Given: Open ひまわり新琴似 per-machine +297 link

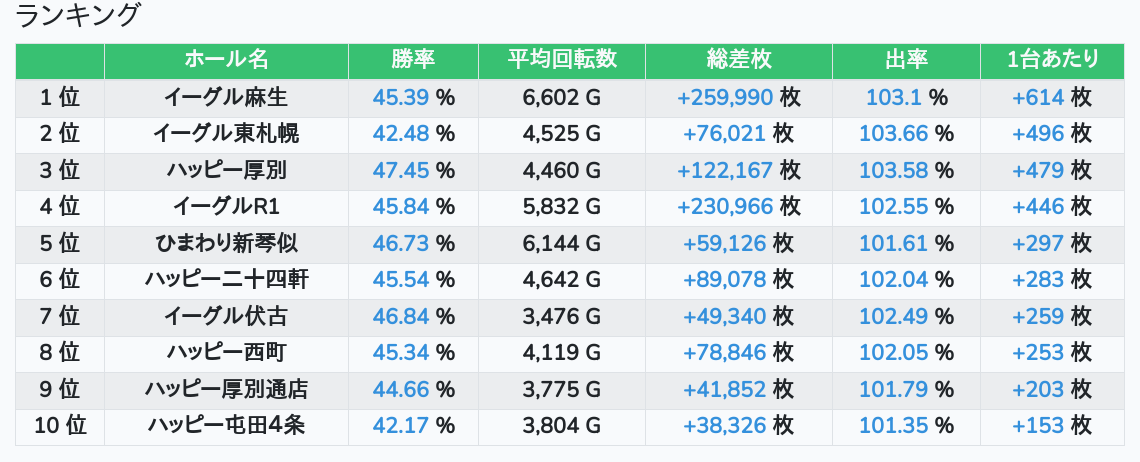Looking at the screenshot, I should click(1038, 243).
